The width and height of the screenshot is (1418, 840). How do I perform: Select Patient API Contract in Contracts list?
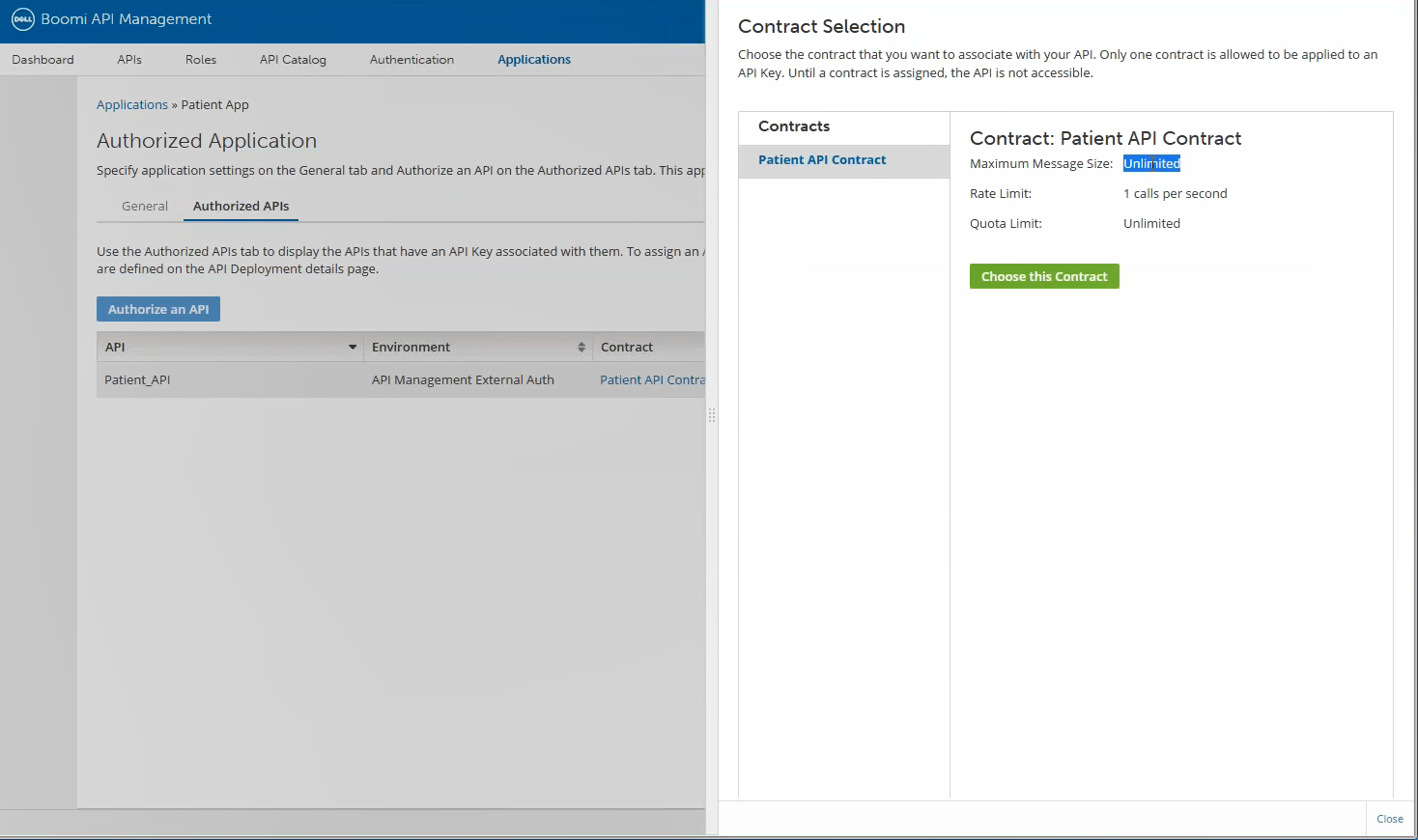click(844, 161)
